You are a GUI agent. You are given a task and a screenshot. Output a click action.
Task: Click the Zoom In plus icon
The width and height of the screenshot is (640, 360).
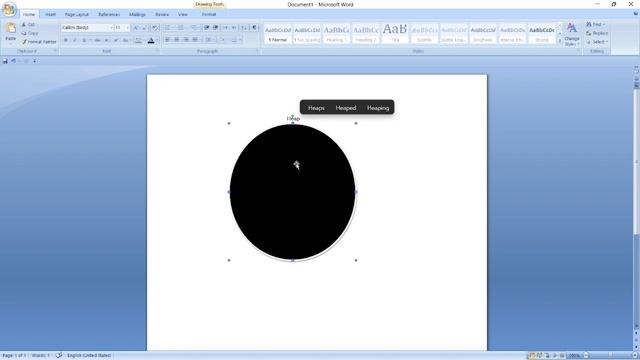(634, 356)
